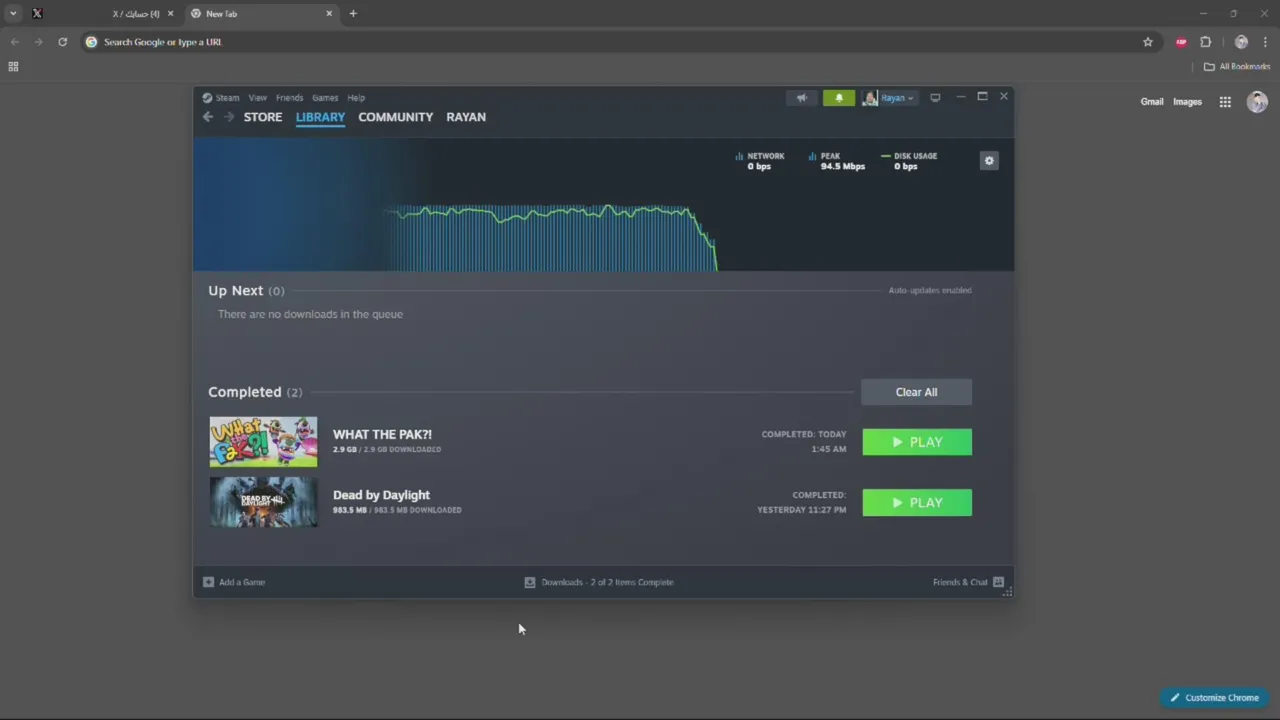Click the Auto-updates enabled text
Image resolution: width=1280 pixels, height=720 pixels.
(930, 290)
